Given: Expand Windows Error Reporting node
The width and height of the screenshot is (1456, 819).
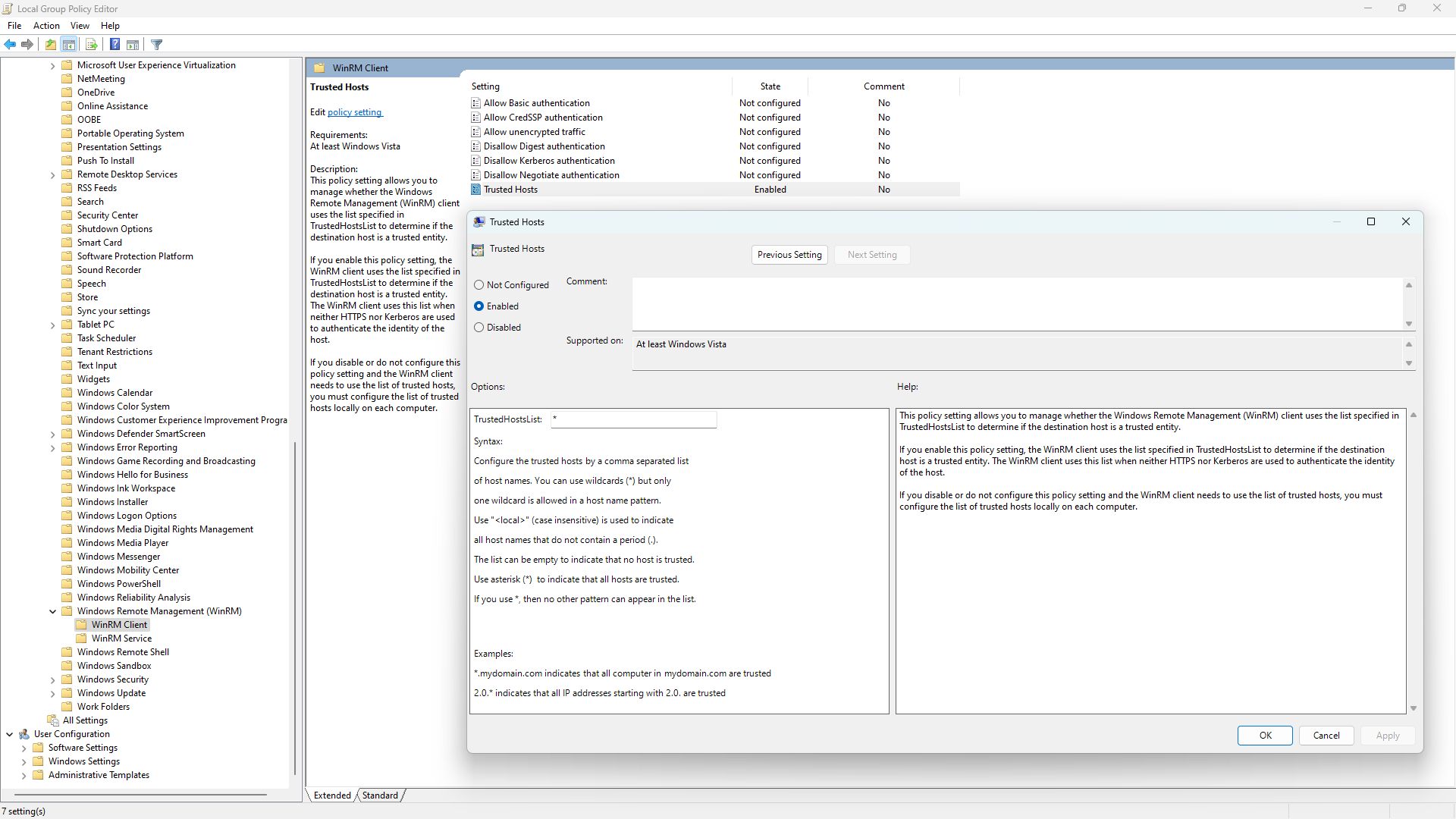Looking at the screenshot, I should 52,448.
